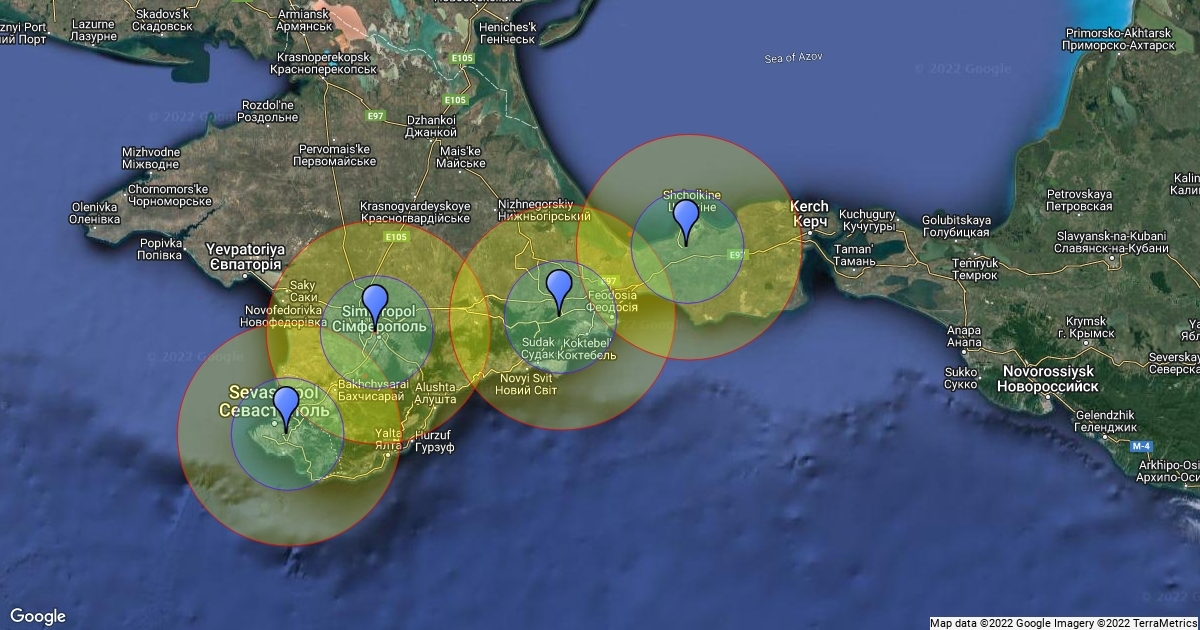Click the map data attribution text
The image size is (1200, 630).
[x=1063, y=623]
